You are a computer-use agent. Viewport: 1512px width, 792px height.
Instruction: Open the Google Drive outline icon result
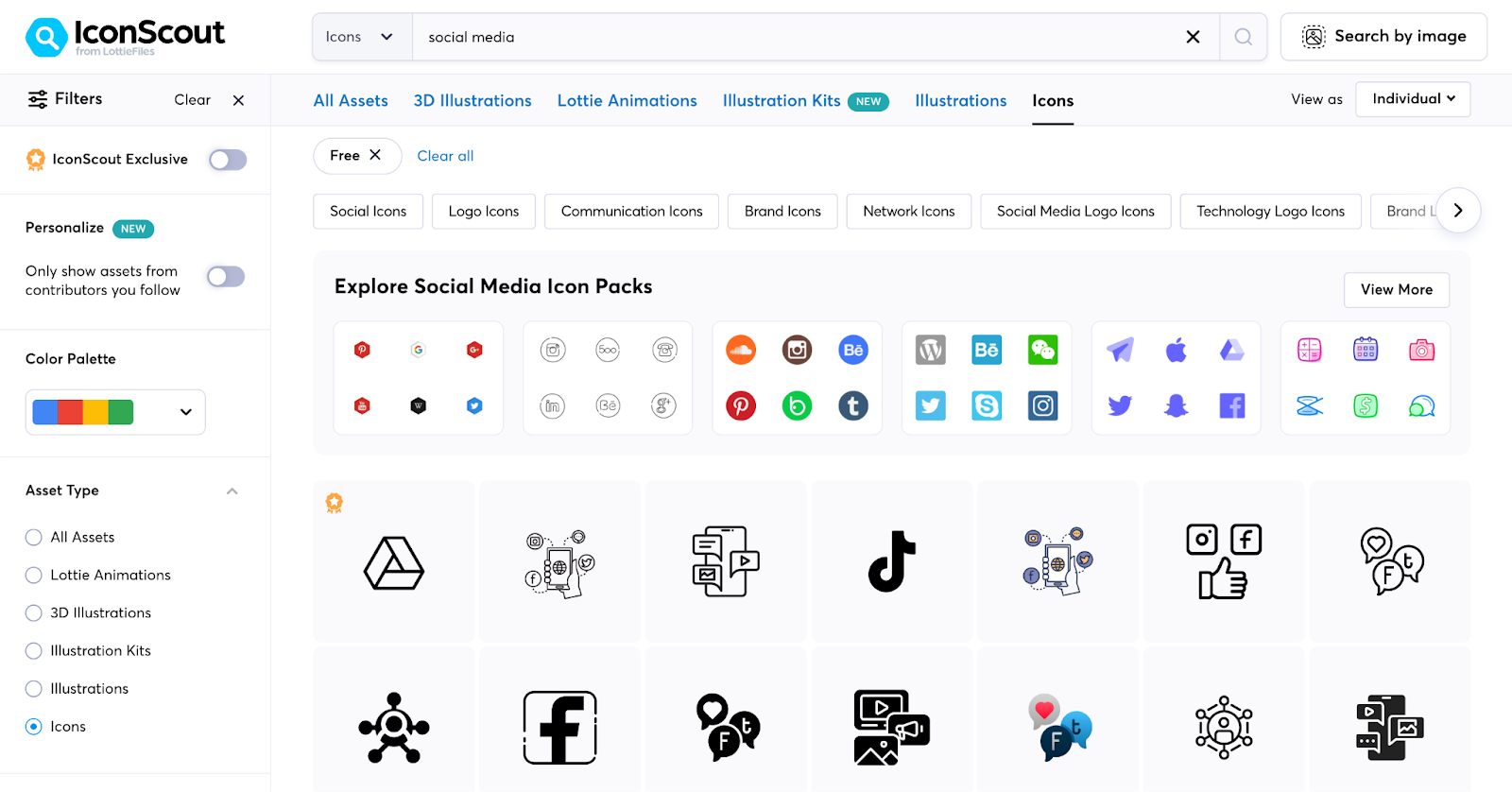pos(394,562)
